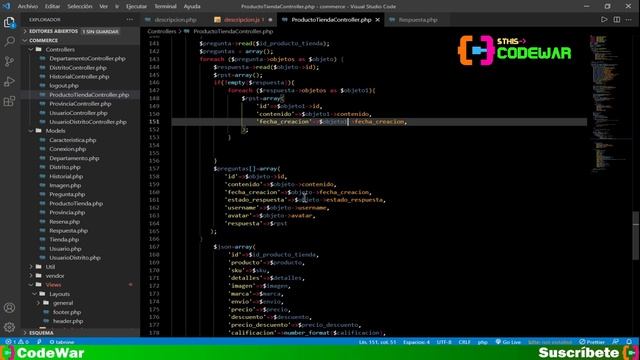Click the Prettier status bar item
The width and height of the screenshot is (640, 360).
pos(592,342)
